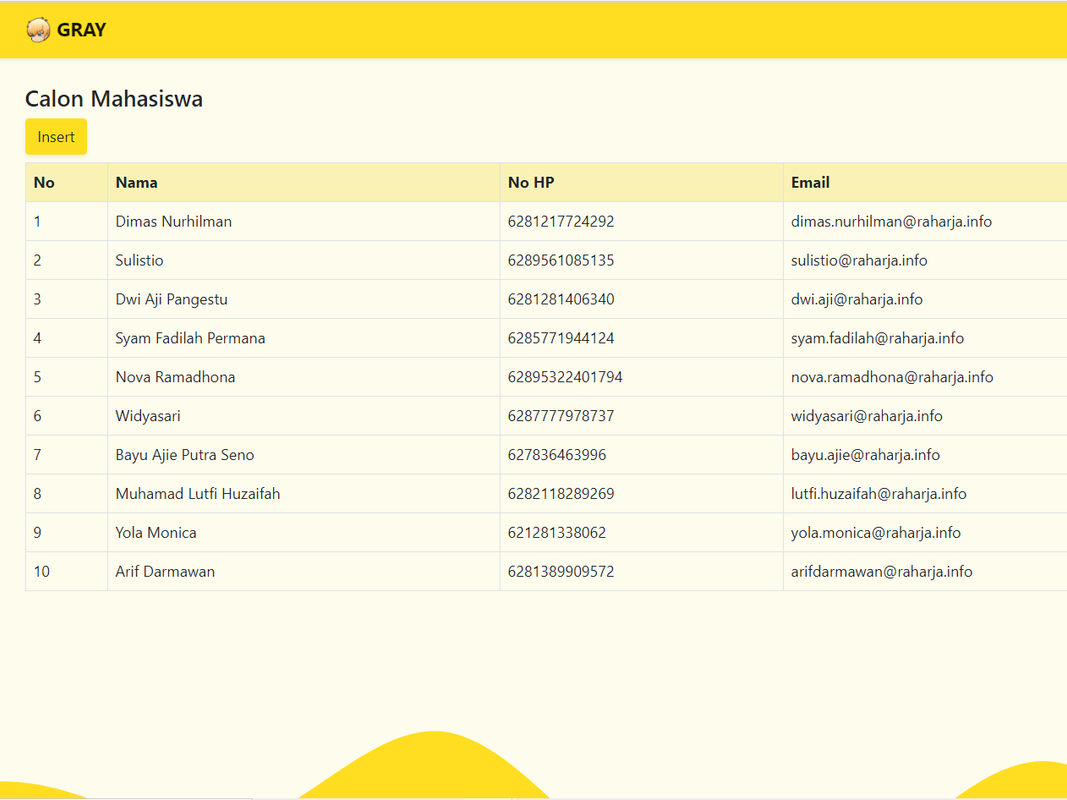Select phone number 6281281406340
The height and width of the screenshot is (800, 1067).
tap(561, 299)
